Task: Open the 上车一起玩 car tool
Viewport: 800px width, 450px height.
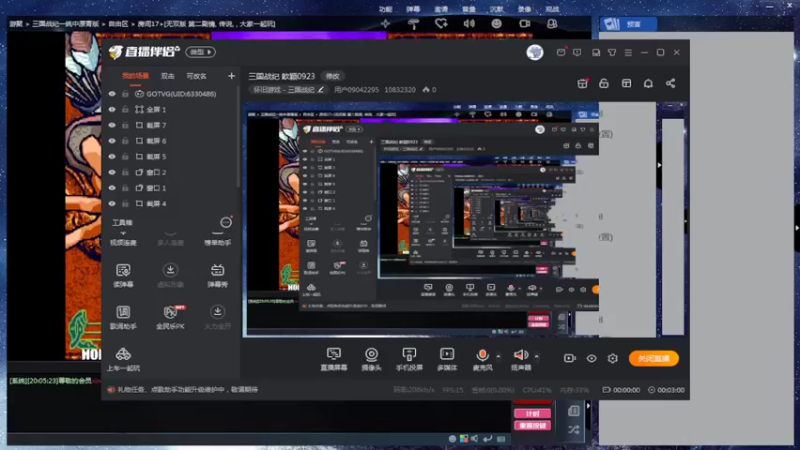Action: pos(123,359)
